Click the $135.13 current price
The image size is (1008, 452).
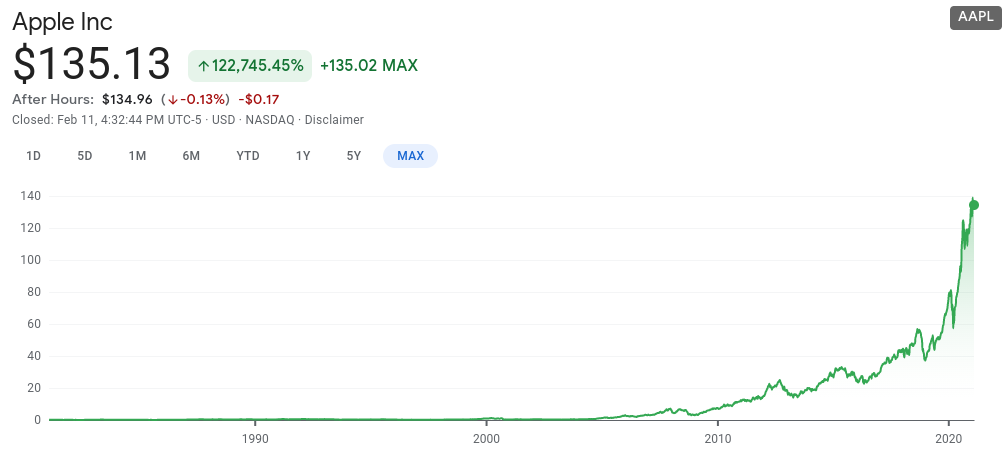[x=92, y=65]
